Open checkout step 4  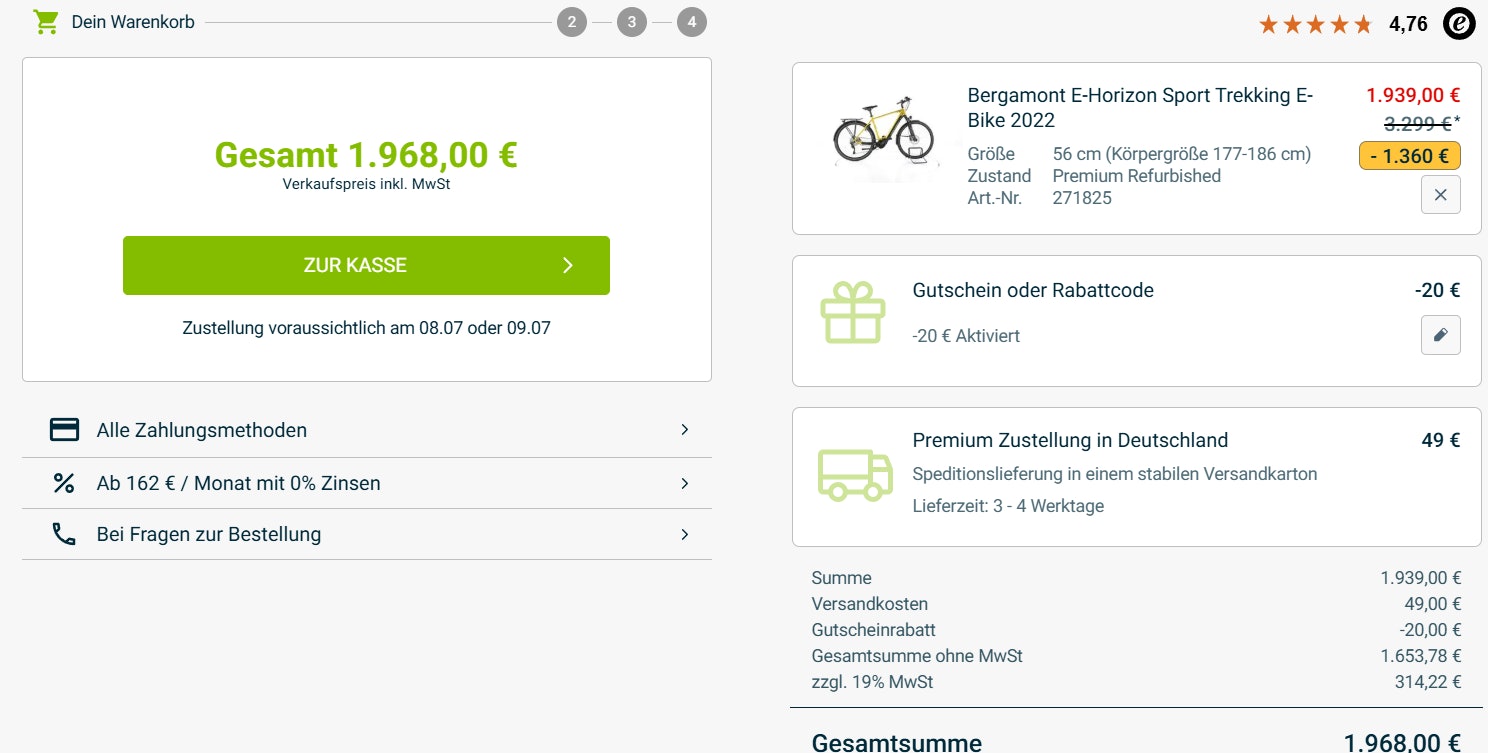(692, 21)
